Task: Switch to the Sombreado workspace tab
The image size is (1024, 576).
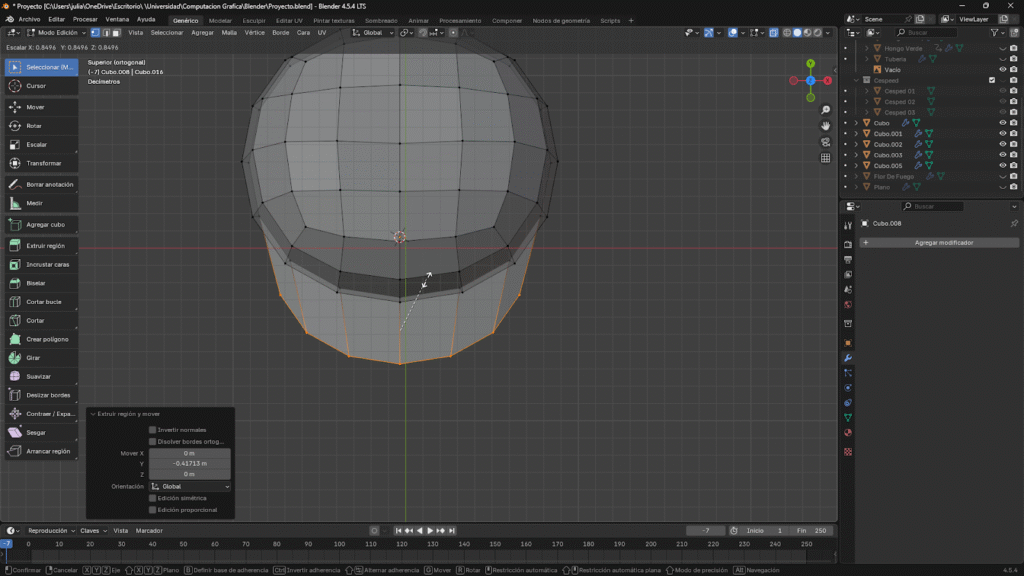Action: [379, 20]
